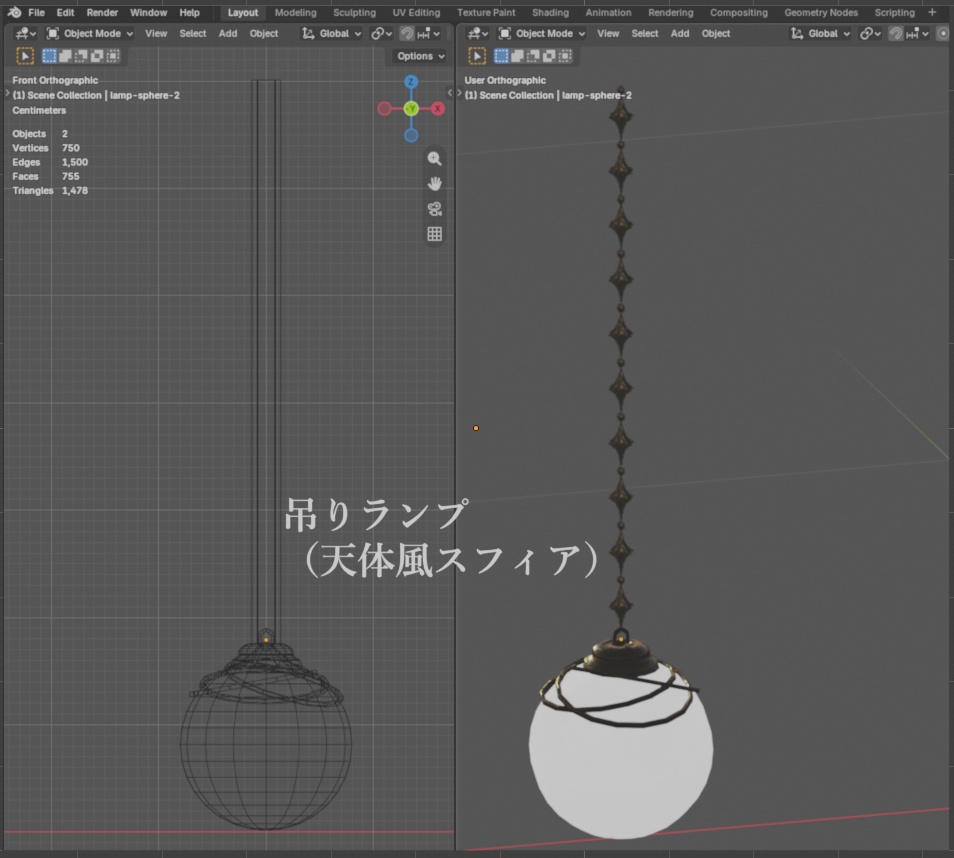Open the editor type dropdown in the right viewport
Viewport: 954px width, 858px height.
point(478,33)
